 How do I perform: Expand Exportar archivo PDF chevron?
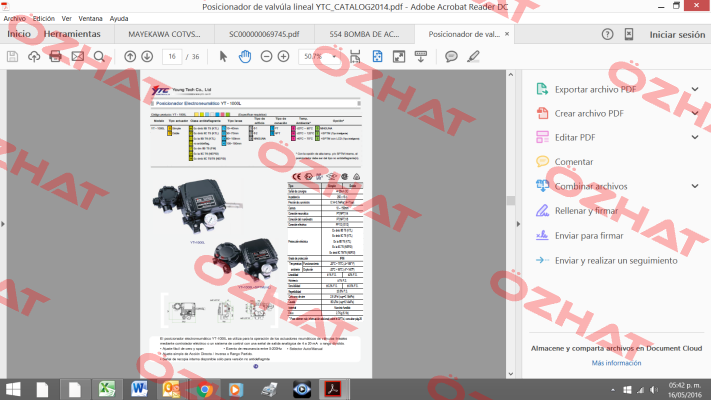pos(695,89)
